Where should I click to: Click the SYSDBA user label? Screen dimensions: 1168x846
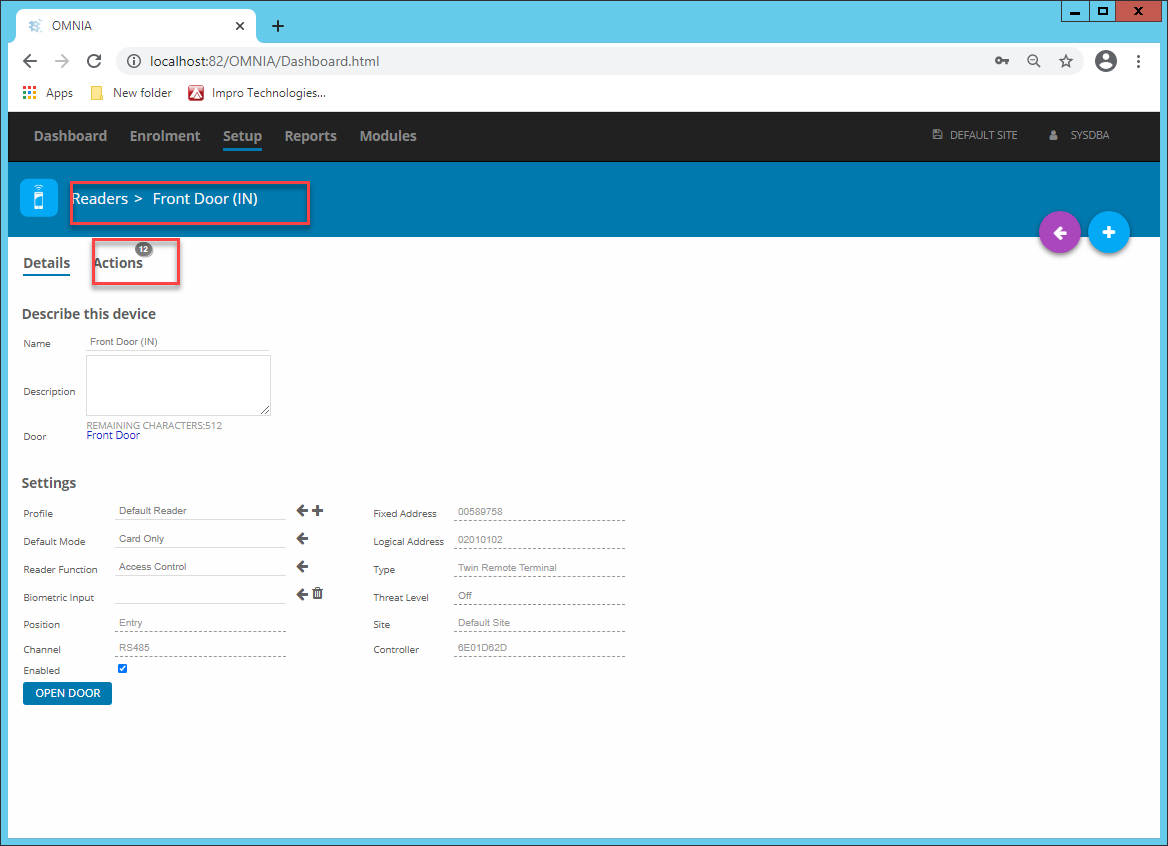[x=1090, y=136]
